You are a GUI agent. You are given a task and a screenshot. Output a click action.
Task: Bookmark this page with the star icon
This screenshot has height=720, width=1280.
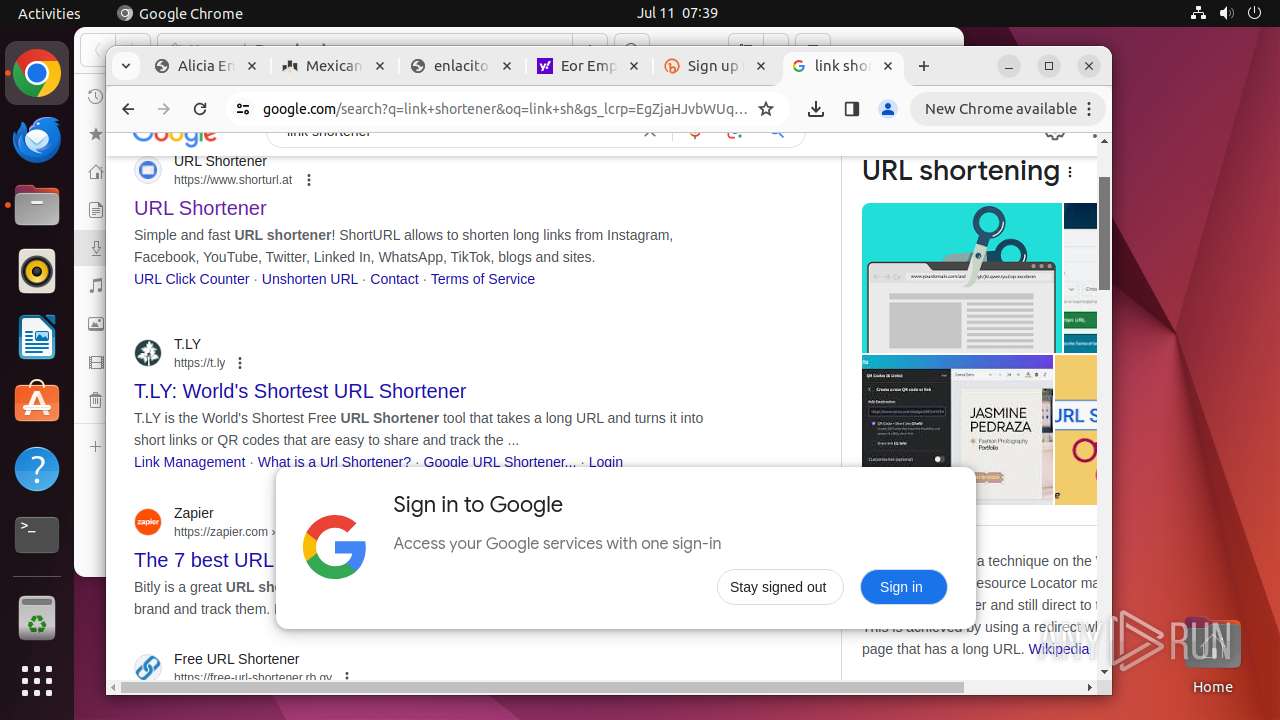766,109
